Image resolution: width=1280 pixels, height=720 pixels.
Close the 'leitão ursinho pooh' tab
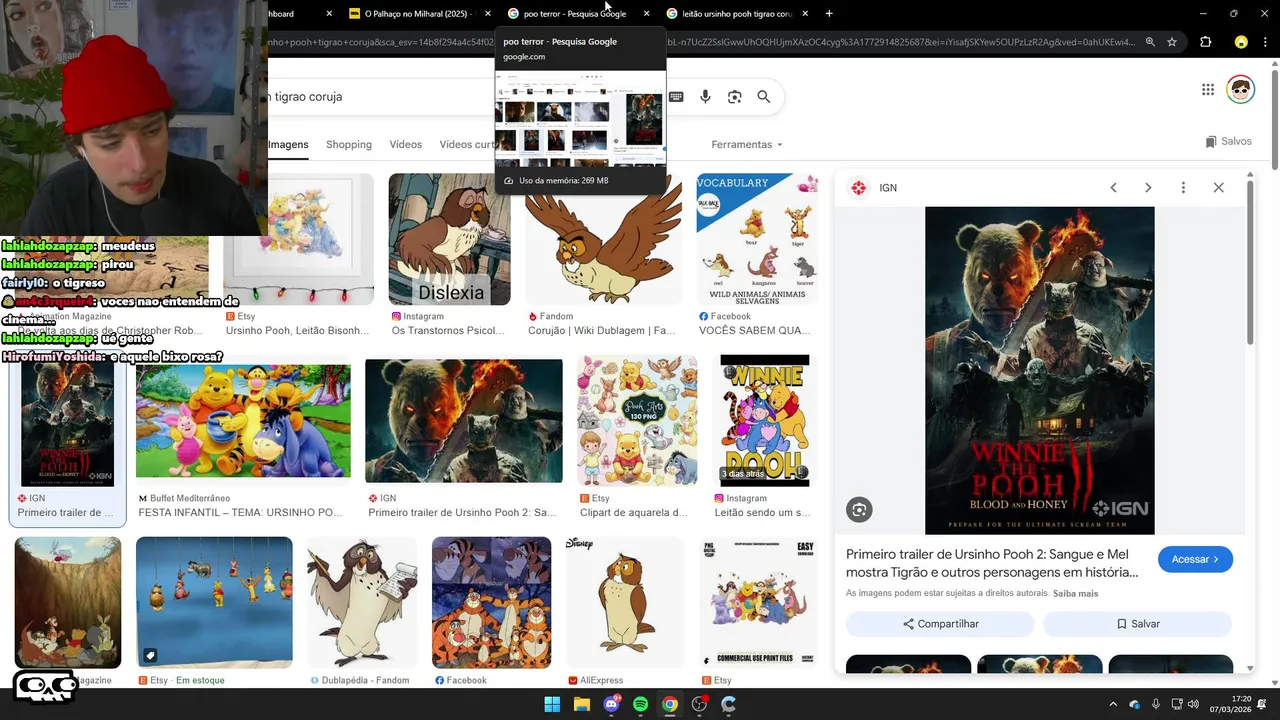[805, 14]
